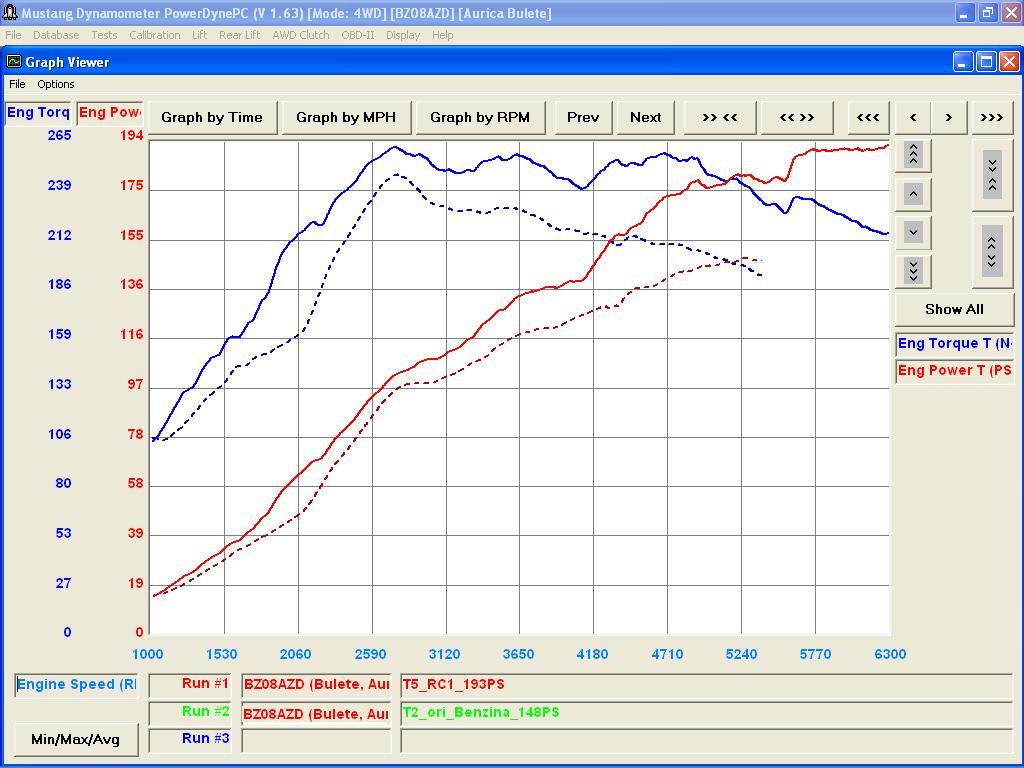Click the Run #1 BZ08AZD vehicle field
The image size is (1024, 768).
click(x=316, y=685)
